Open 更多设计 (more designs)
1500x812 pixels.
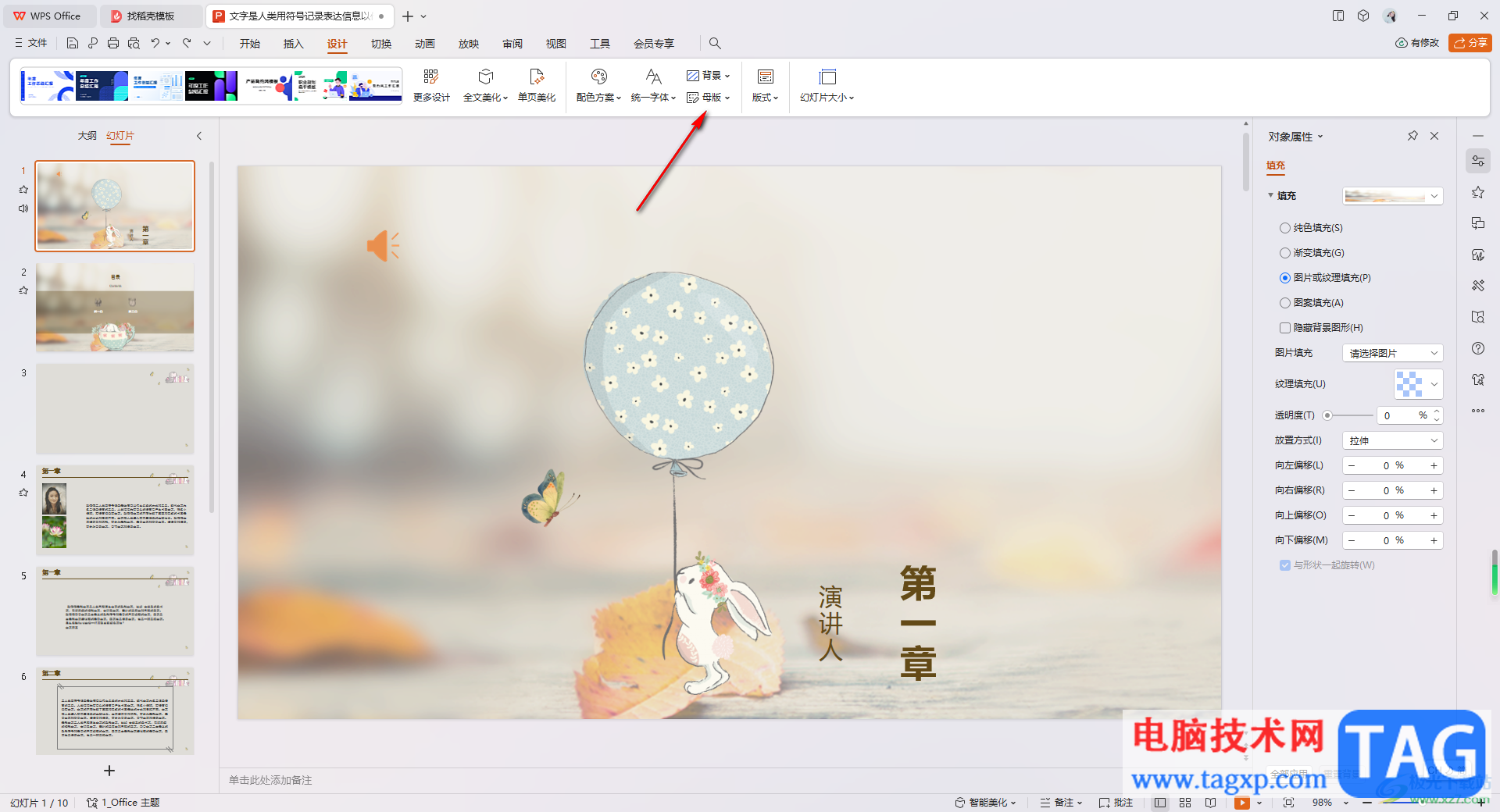point(431,85)
